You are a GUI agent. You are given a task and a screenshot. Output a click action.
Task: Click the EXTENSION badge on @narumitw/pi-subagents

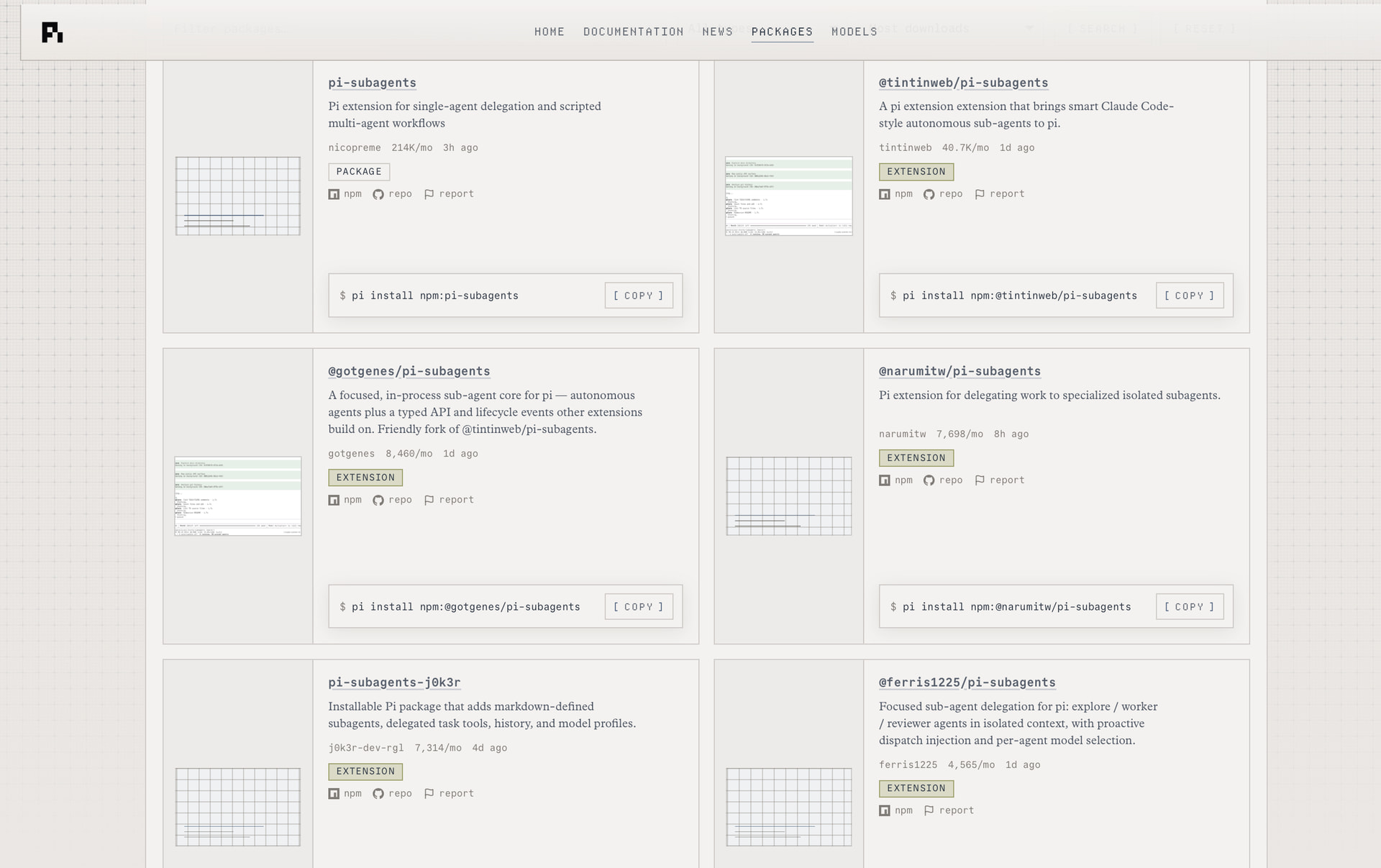tap(916, 458)
